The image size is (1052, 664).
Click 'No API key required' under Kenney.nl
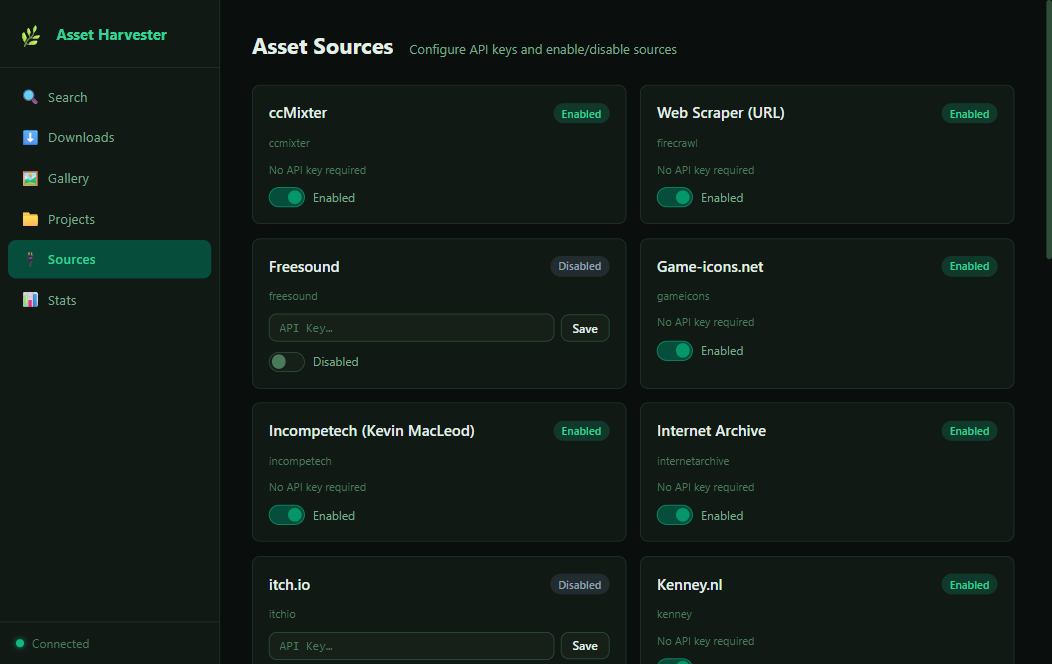tap(705, 641)
